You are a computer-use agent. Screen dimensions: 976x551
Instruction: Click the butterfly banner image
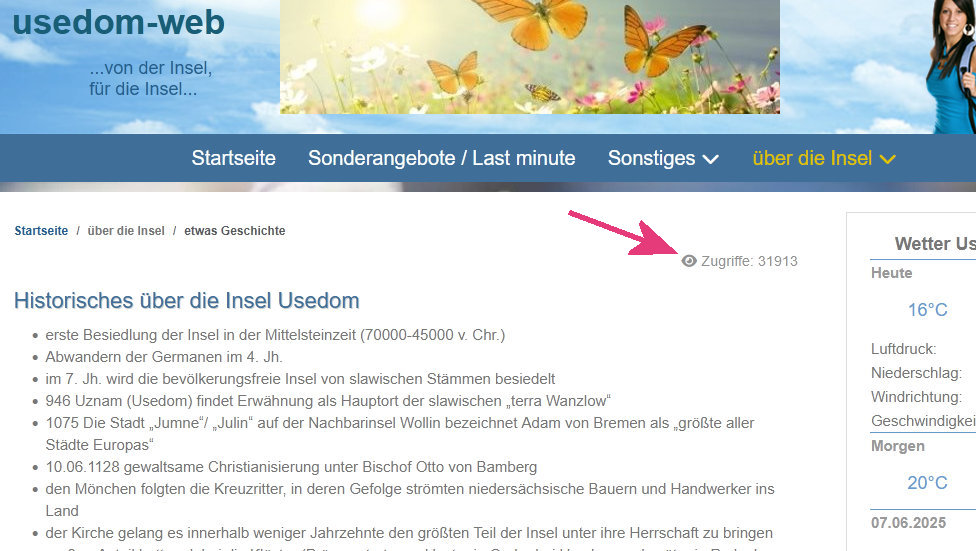(530, 57)
